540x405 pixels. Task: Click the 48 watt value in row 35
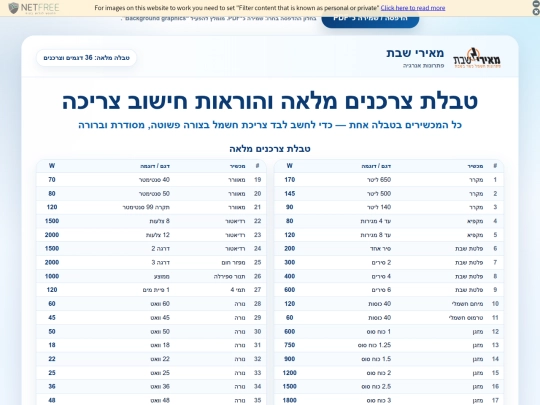(52, 400)
